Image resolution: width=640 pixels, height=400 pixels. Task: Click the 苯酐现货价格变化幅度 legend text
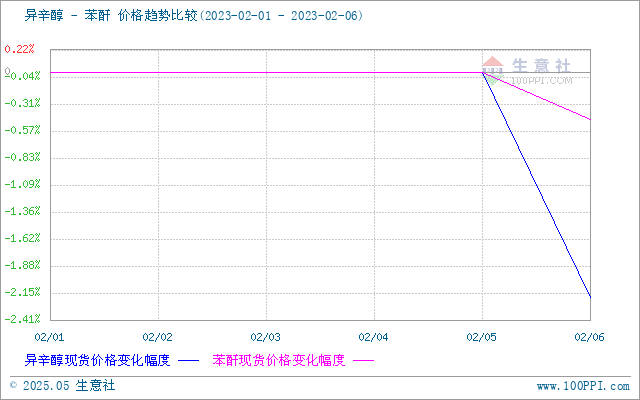pyautogui.click(x=279, y=360)
